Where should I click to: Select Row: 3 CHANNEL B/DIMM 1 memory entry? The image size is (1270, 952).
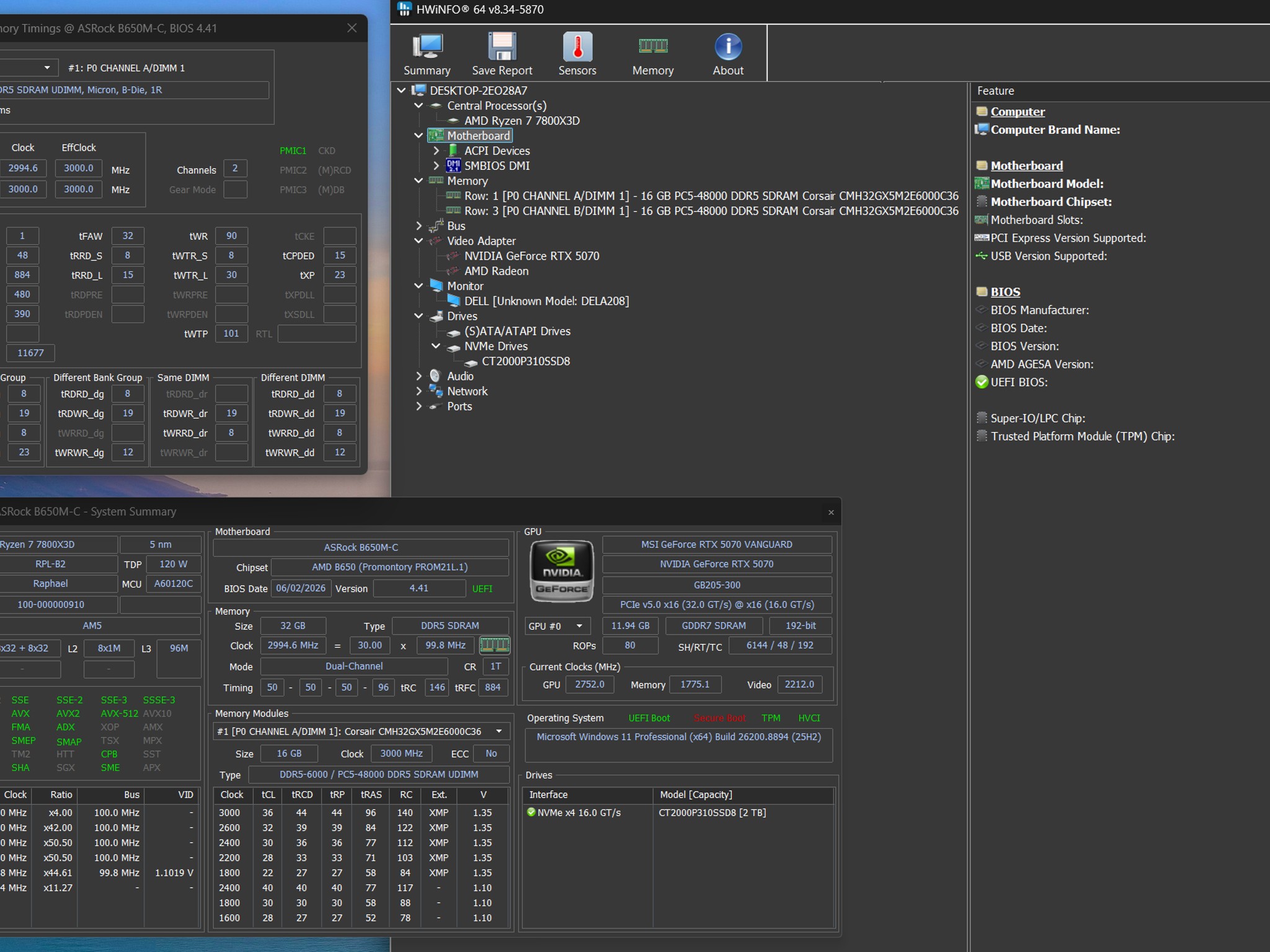click(711, 211)
